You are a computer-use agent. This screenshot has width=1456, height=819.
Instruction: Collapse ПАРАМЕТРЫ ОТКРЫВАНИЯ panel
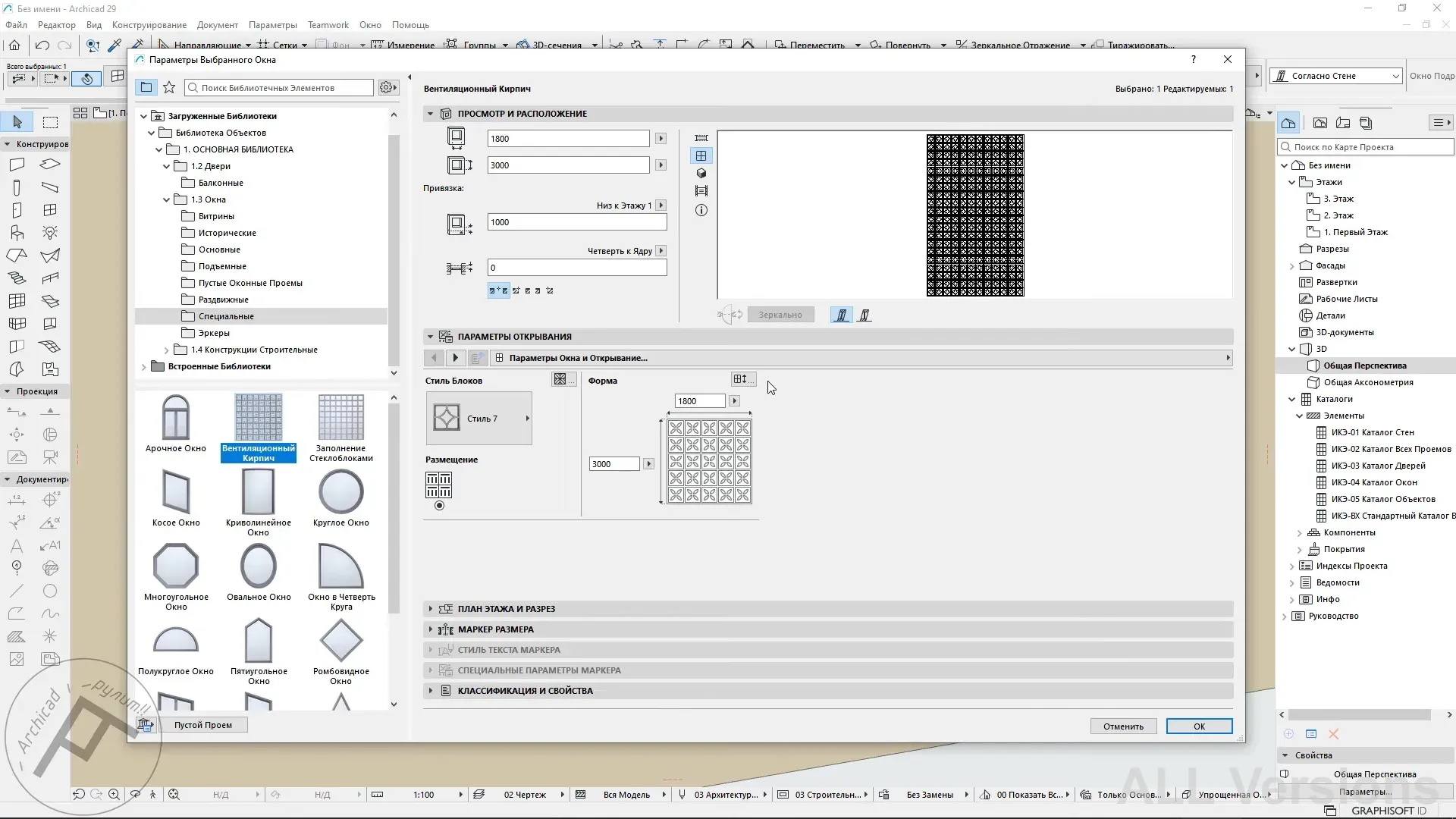click(x=828, y=337)
